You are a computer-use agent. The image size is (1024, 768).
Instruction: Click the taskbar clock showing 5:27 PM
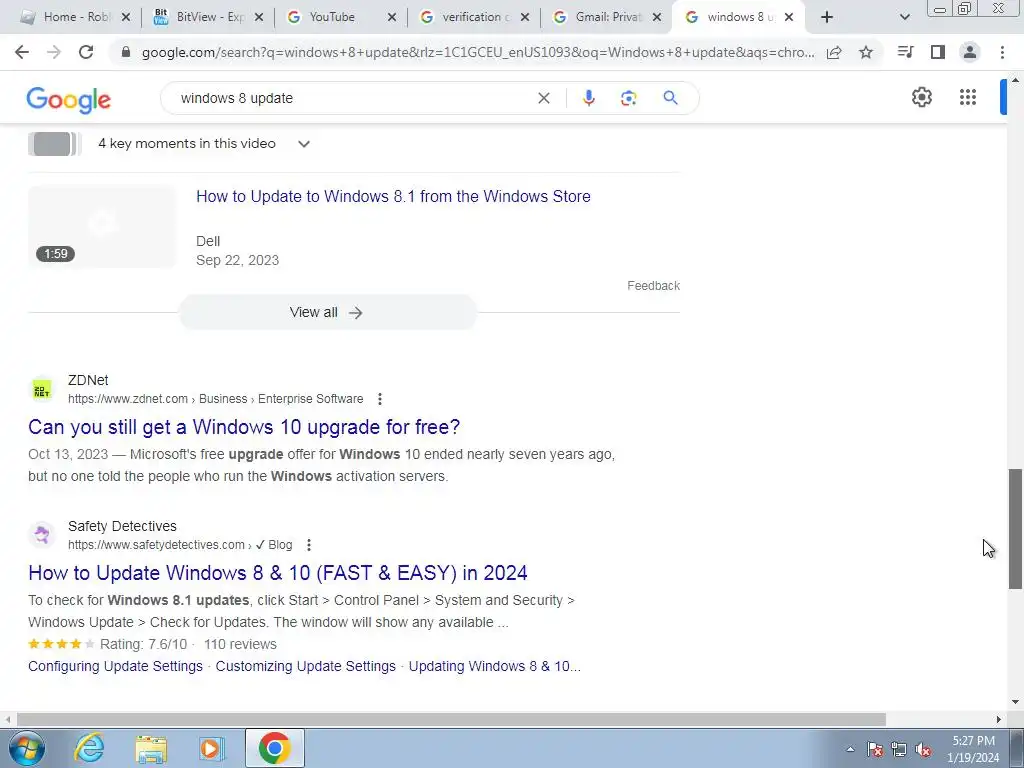tap(973, 749)
